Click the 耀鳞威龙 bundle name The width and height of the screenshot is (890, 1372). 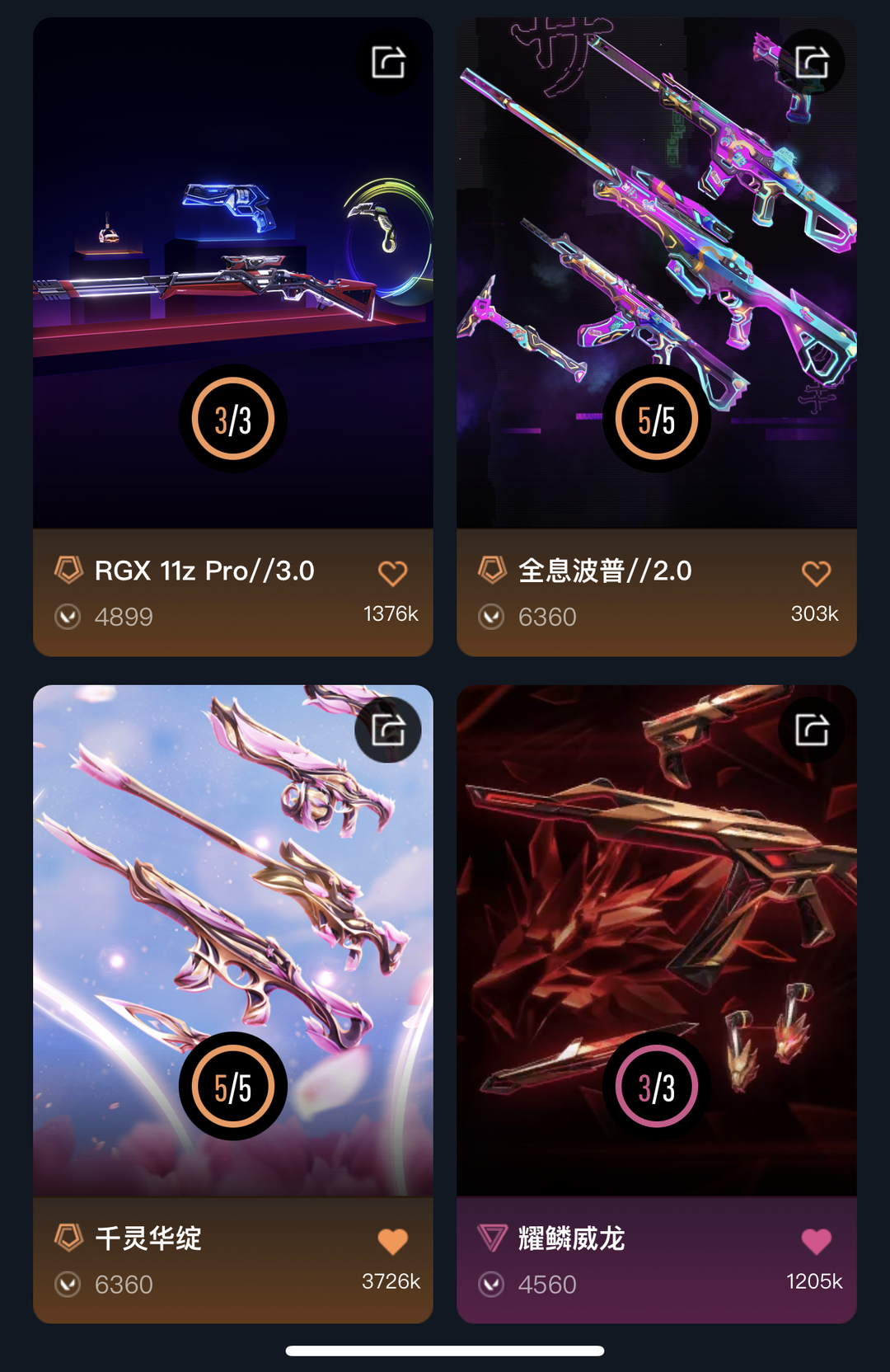pyautogui.click(x=571, y=1238)
